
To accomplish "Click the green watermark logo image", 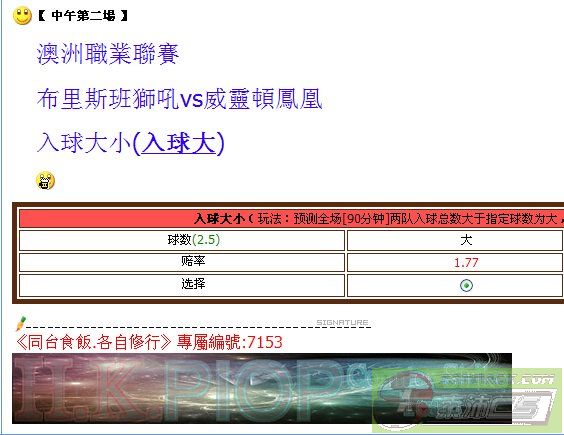I will click(x=467, y=399).
